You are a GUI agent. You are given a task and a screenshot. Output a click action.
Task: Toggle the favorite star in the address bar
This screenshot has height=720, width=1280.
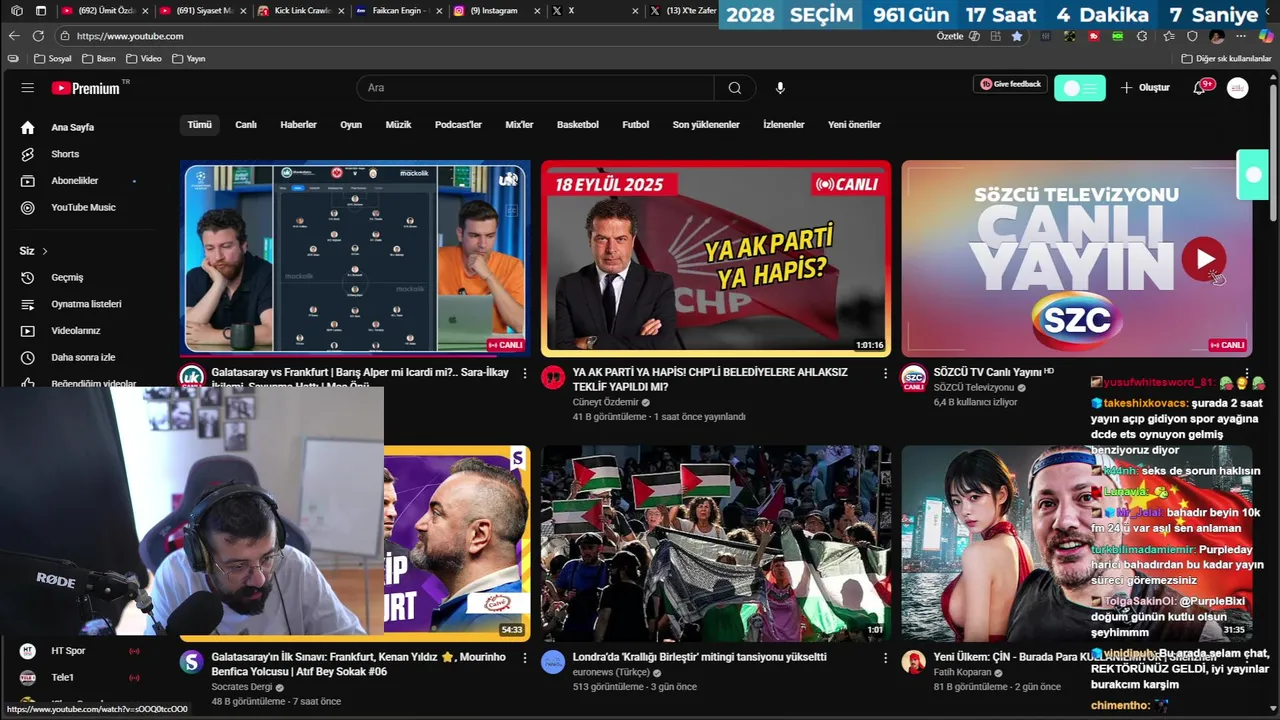tap(1017, 36)
